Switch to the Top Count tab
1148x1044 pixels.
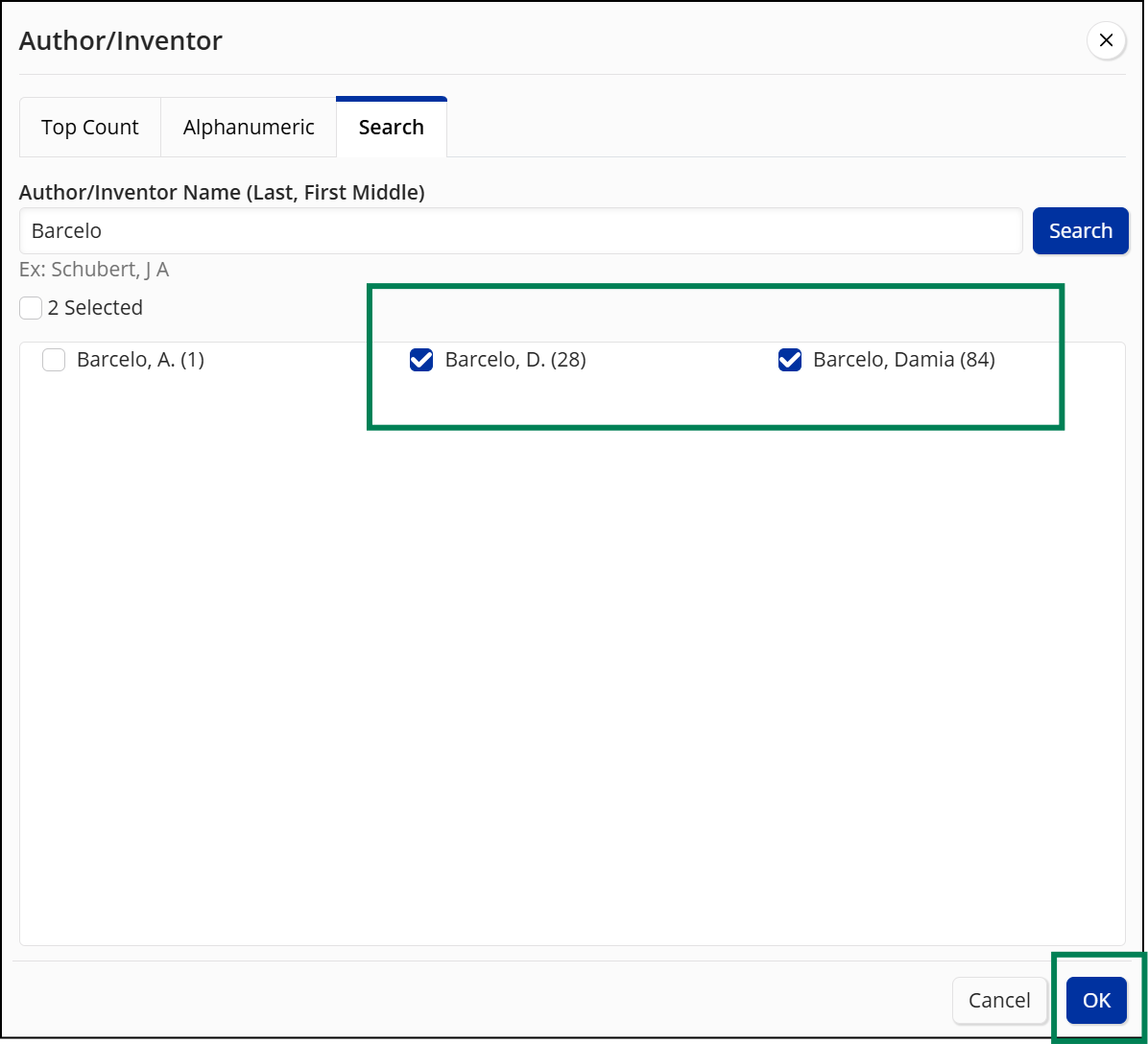[90, 128]
